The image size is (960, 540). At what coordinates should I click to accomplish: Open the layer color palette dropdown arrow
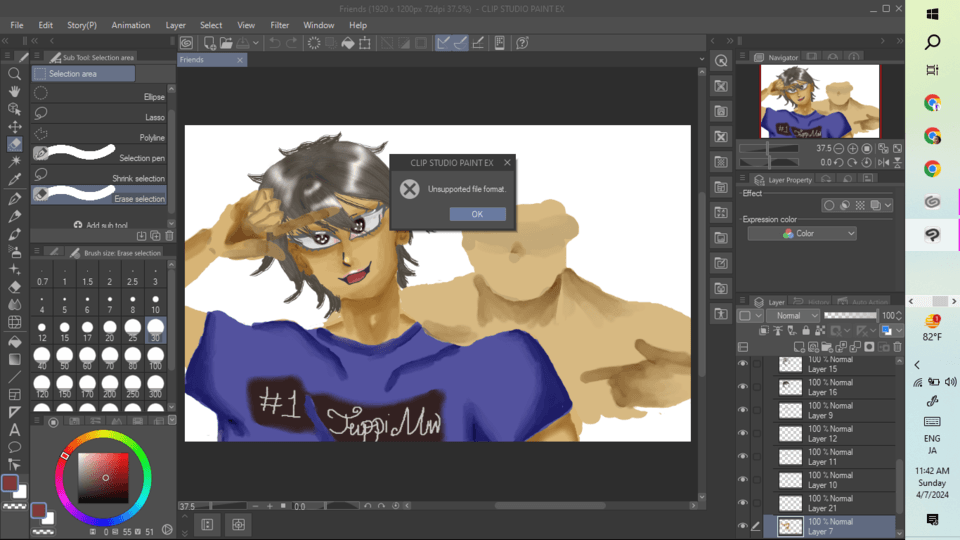[759, 315]
